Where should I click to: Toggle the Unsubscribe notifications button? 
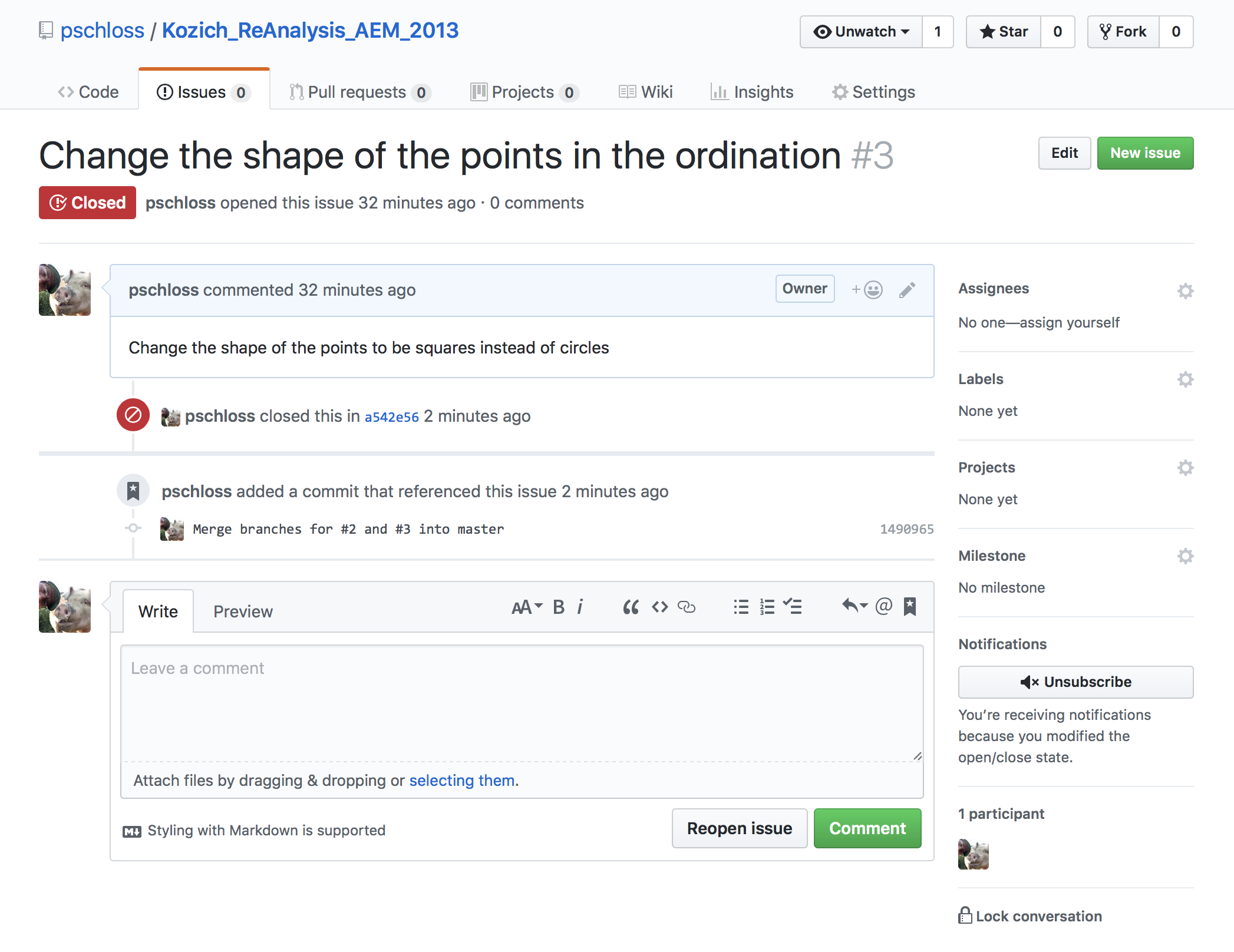coord(1075,682)
